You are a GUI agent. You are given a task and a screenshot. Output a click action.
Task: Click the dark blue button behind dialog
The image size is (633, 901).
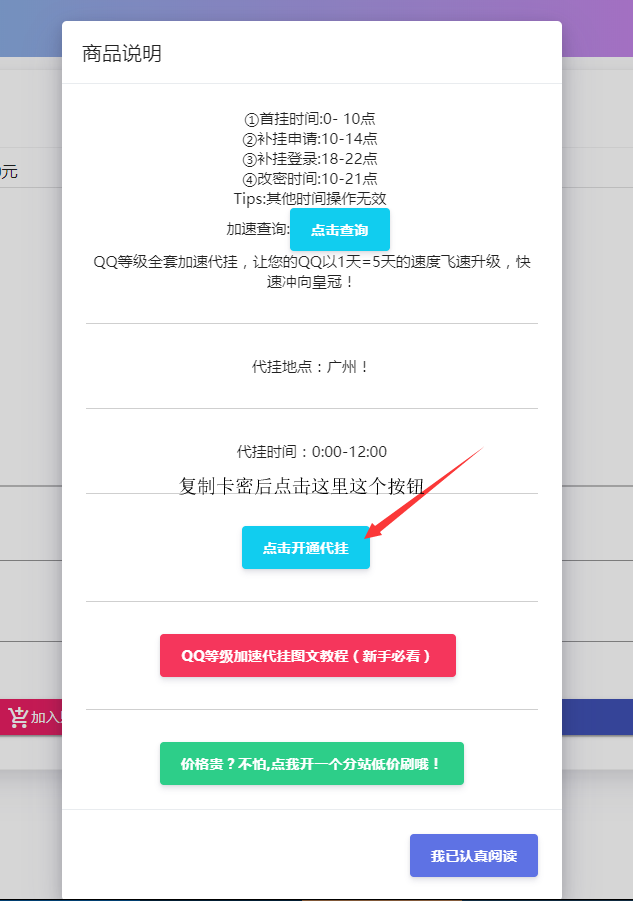coord(597,717)
